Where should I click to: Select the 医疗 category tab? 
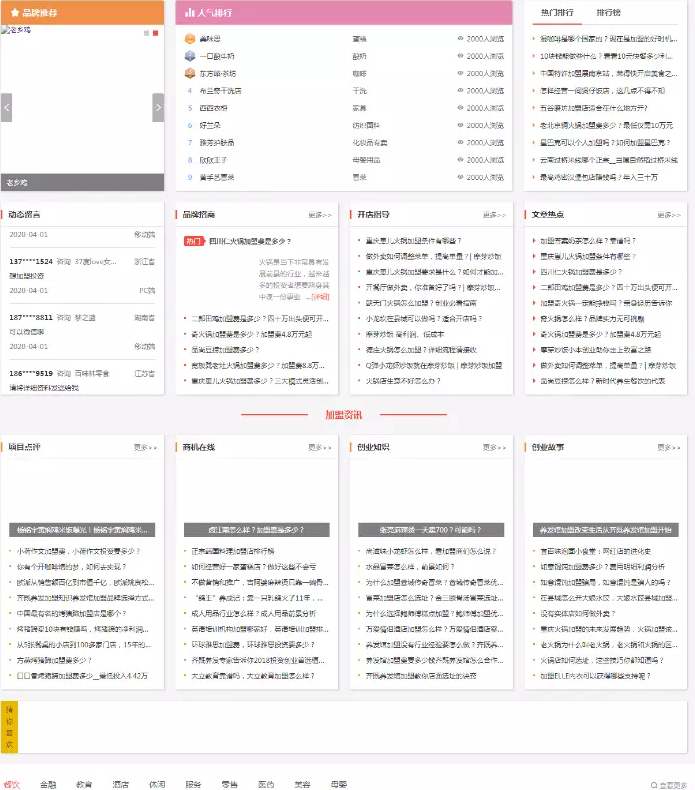[266, 784]
